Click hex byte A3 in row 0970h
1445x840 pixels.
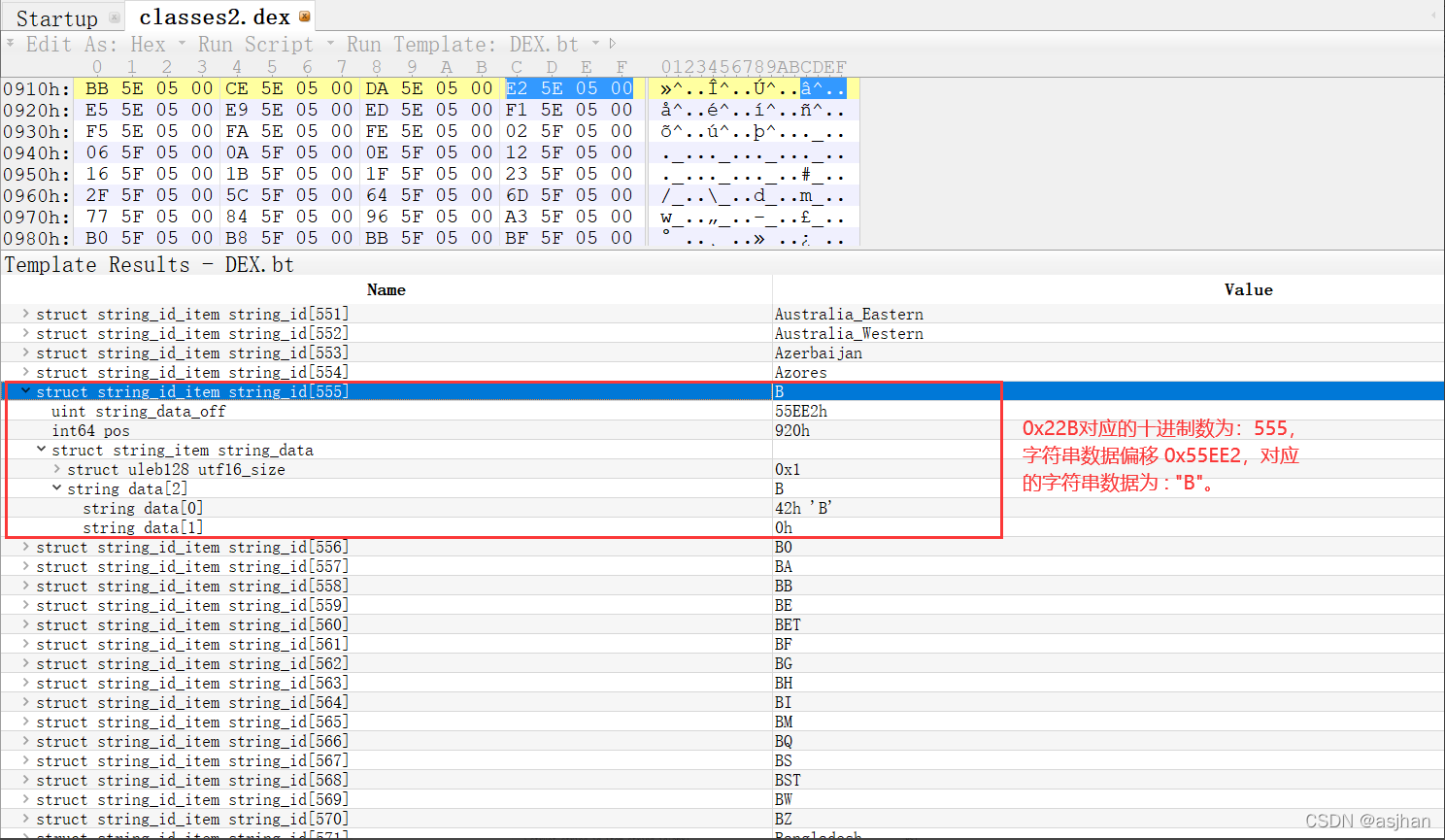(517, 217)
